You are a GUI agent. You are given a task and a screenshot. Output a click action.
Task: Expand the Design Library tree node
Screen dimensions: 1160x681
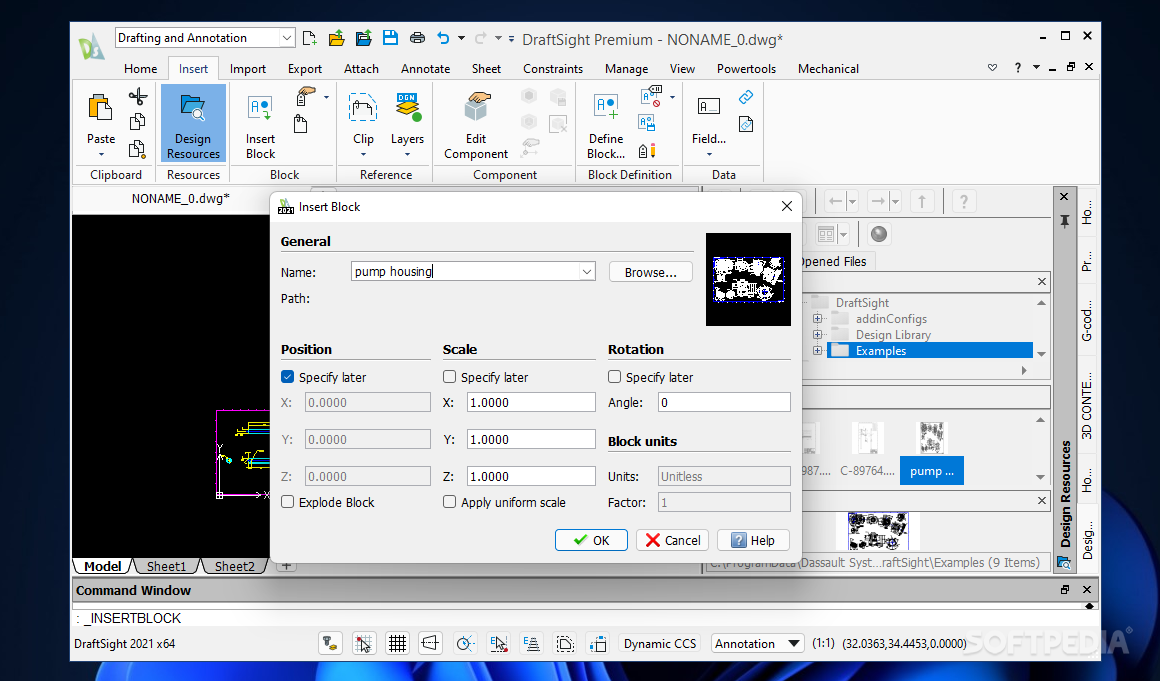point(817,335)
